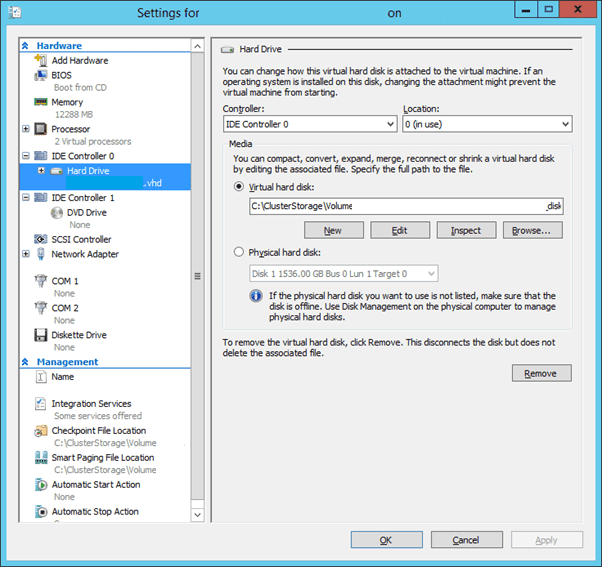Click the Edit button

coord(400,230)
